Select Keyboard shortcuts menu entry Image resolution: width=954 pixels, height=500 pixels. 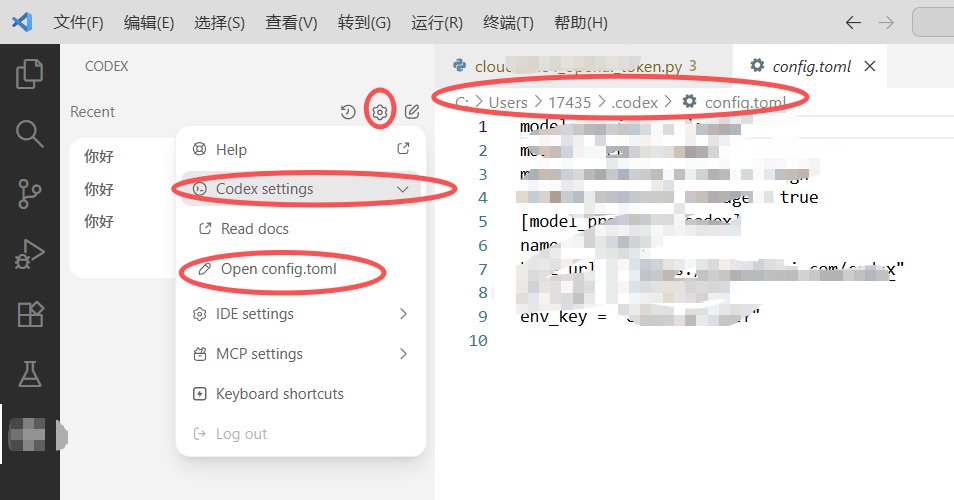(279, 394)
